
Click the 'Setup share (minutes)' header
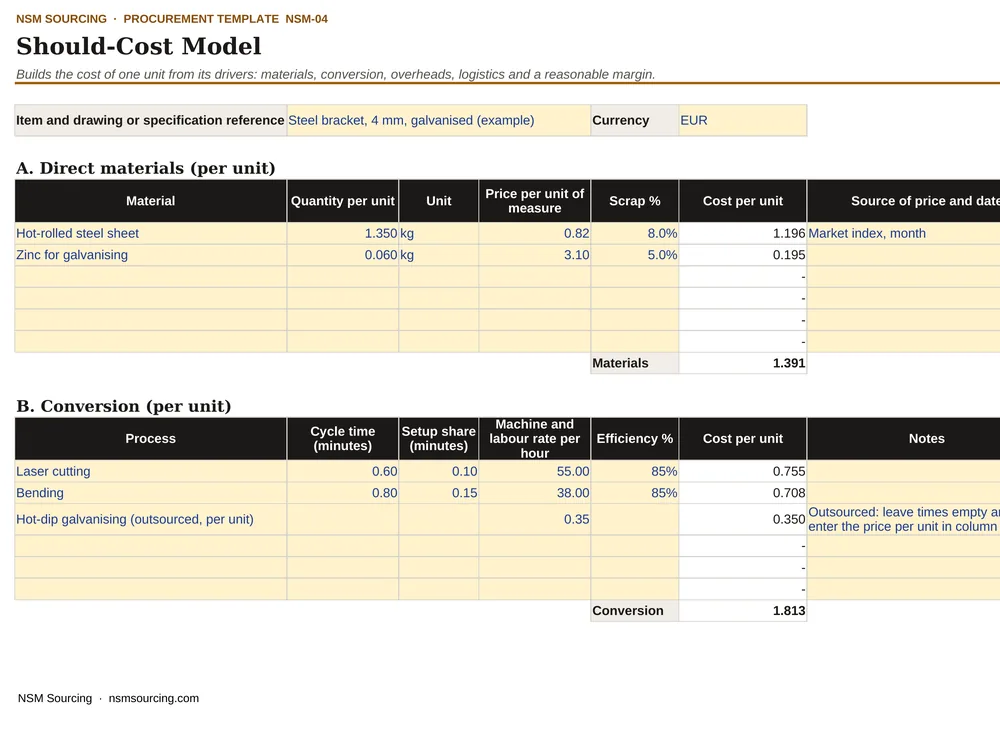pyautogui.click(x=439, y=439)
